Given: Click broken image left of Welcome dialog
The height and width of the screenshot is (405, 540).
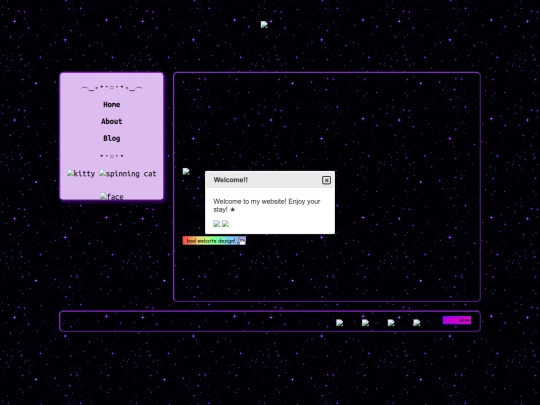Looking at the screenshot, I should point(186,171).
